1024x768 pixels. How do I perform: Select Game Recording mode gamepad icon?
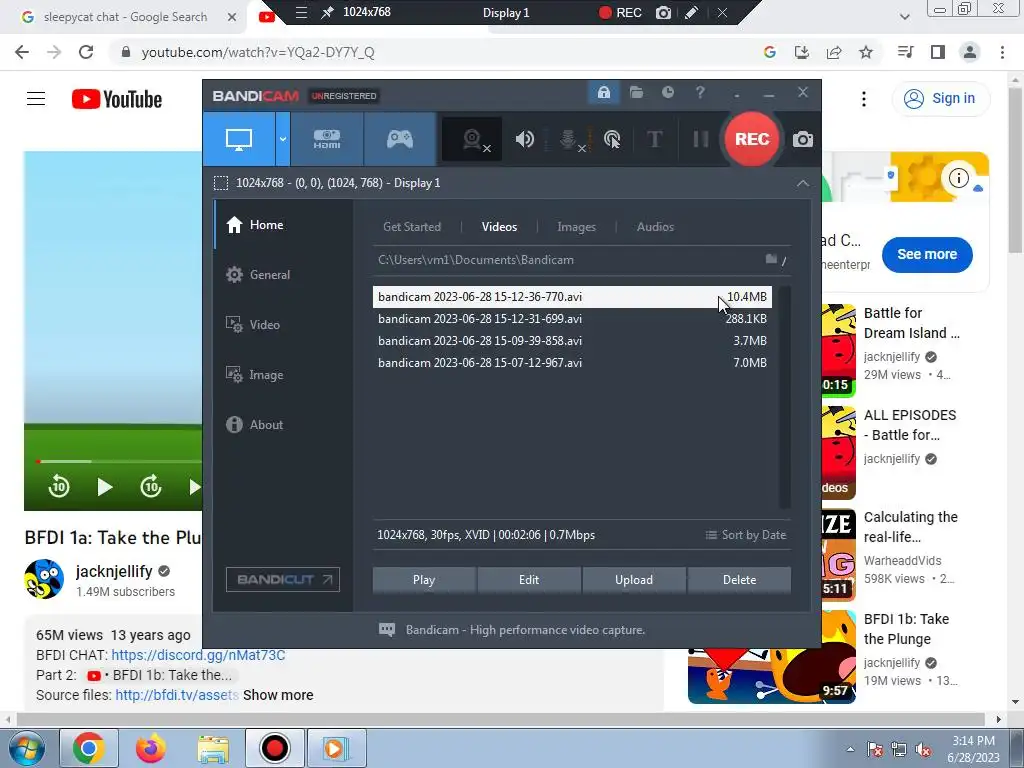coord(400,139)
